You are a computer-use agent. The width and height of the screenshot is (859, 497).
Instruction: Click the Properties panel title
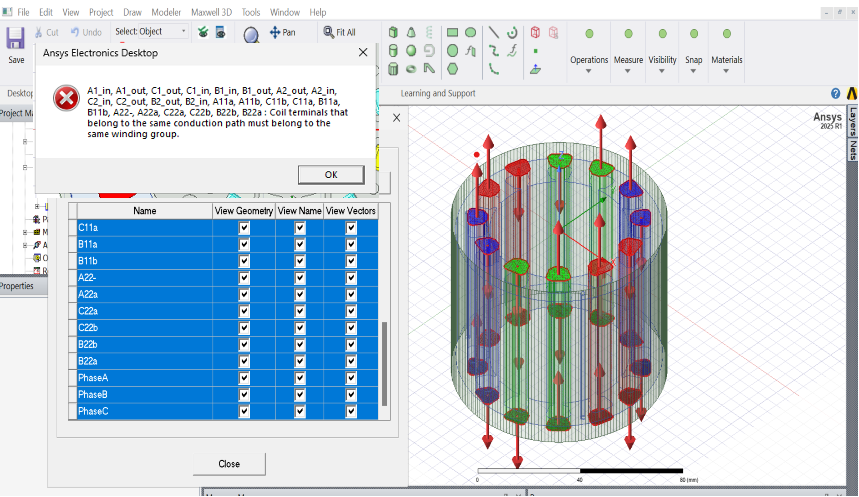17,286
